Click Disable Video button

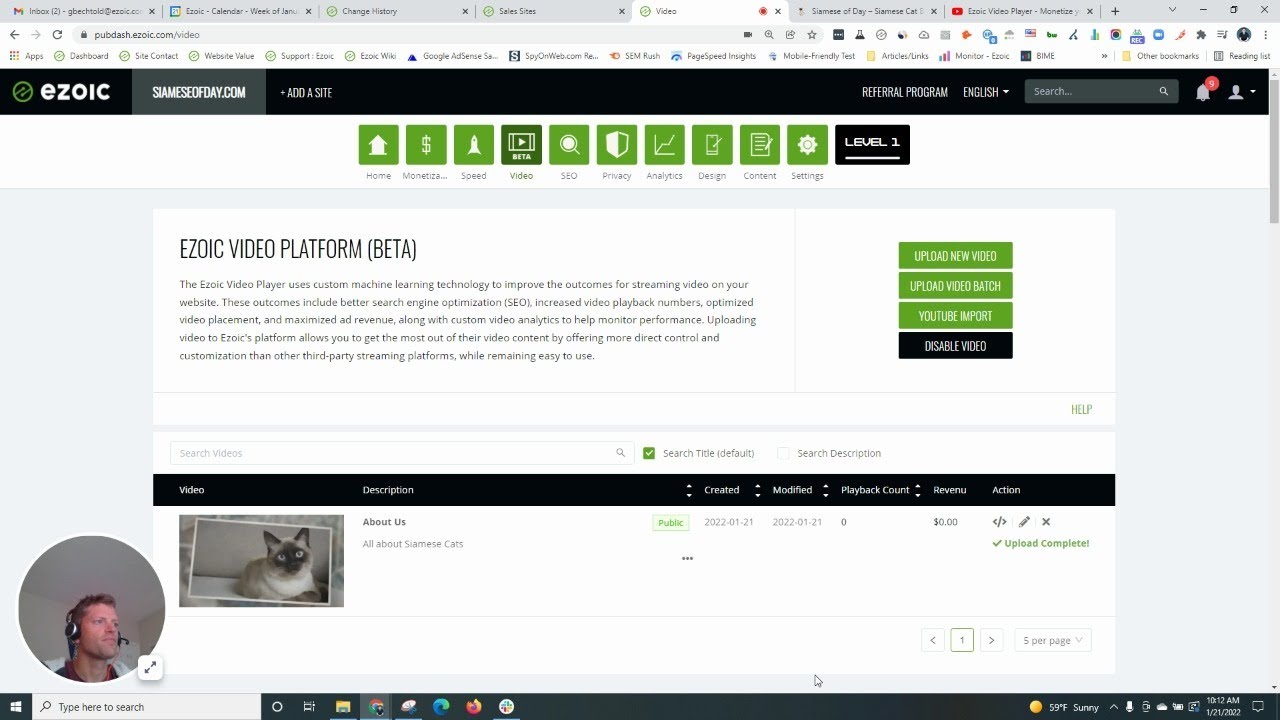pyautogui.click(x=955, y=346)
